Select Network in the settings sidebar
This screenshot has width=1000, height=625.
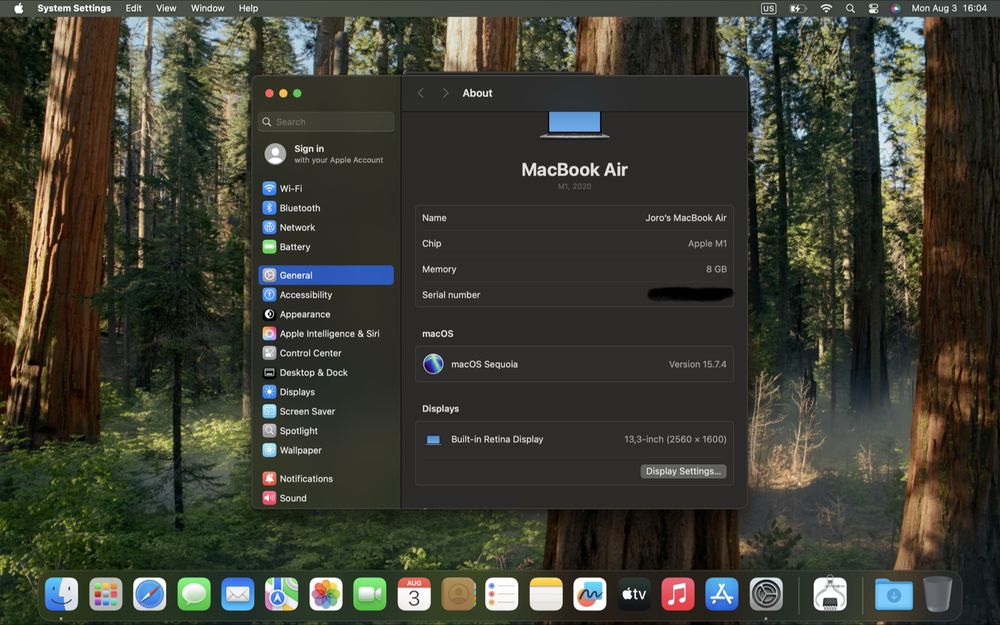tap(326, 227)
